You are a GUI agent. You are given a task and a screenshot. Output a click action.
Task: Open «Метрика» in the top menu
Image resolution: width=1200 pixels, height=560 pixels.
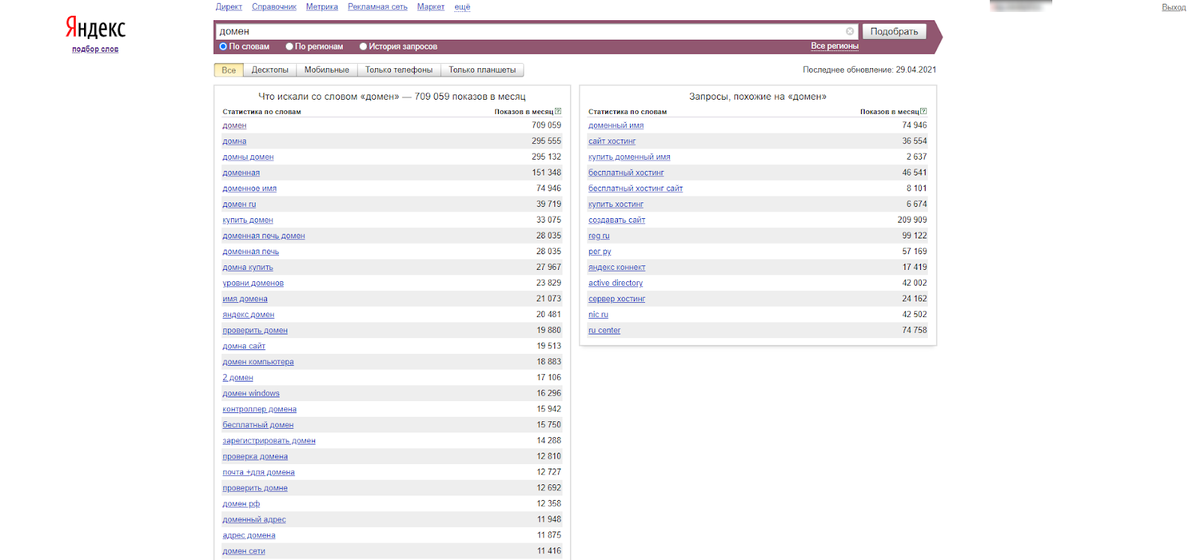[322, 7]
